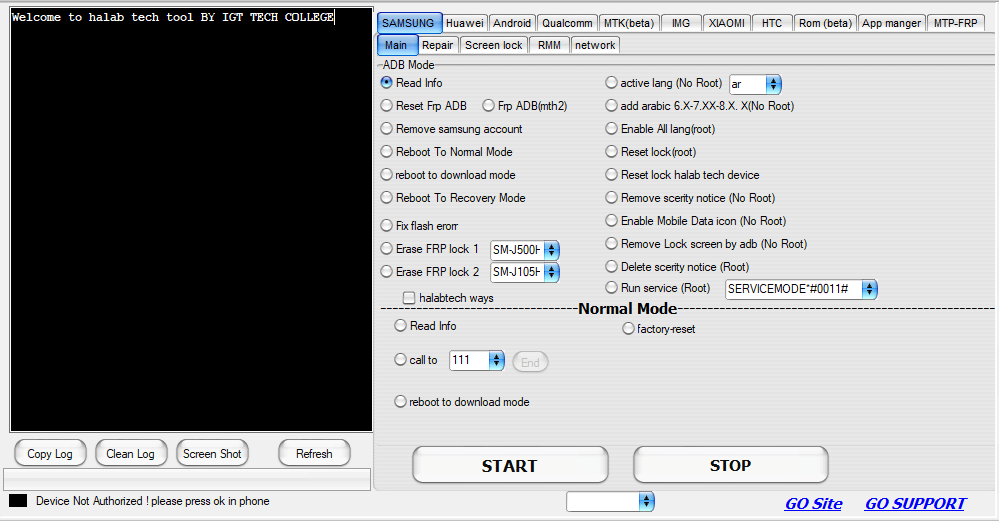Click Copy Log button

point(50,453)
